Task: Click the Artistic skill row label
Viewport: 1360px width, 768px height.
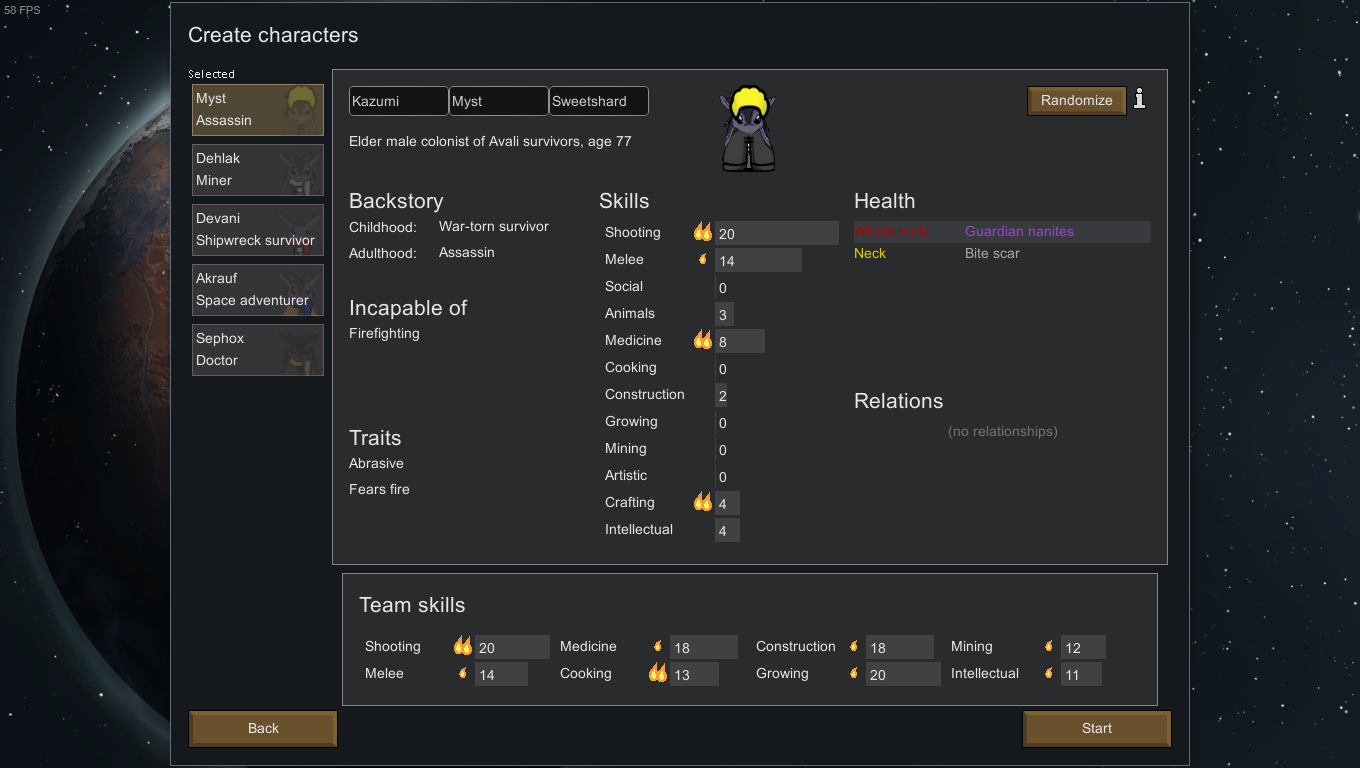Action: click(x=626, y=475)
